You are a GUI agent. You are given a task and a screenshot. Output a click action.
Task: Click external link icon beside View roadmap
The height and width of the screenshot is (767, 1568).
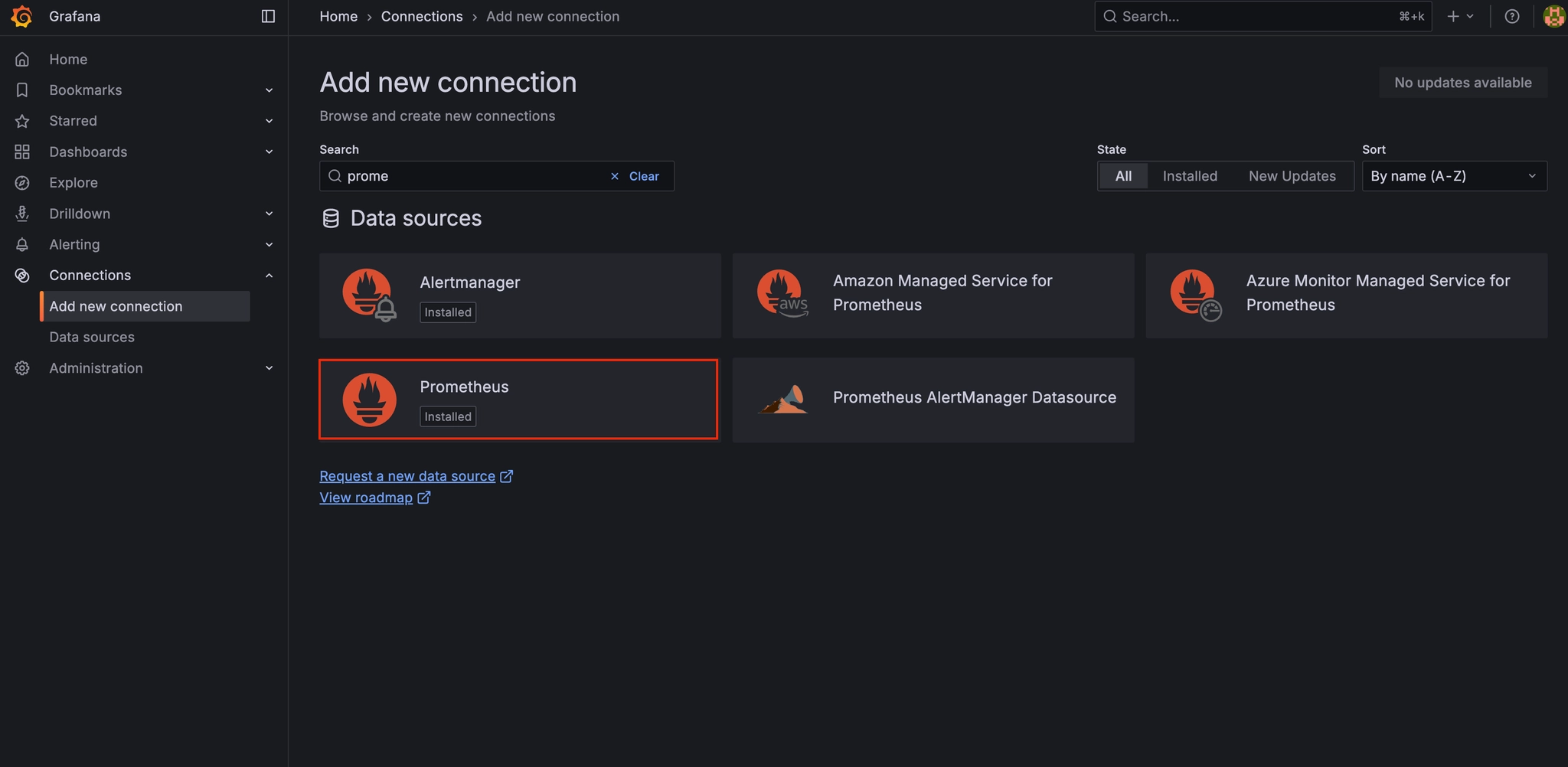423,498
